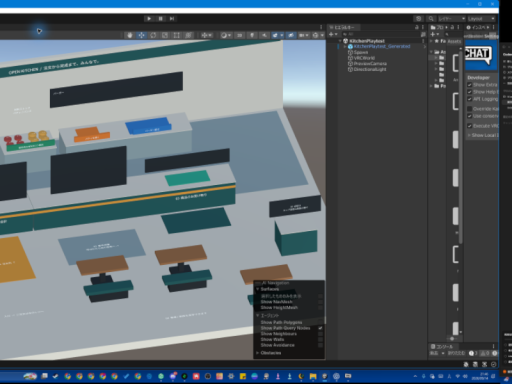This screenshot has height=384, width=512.
Task: Collapse the KitchenPlaytest scene in Hierarchy
Action: pos(340,41)
